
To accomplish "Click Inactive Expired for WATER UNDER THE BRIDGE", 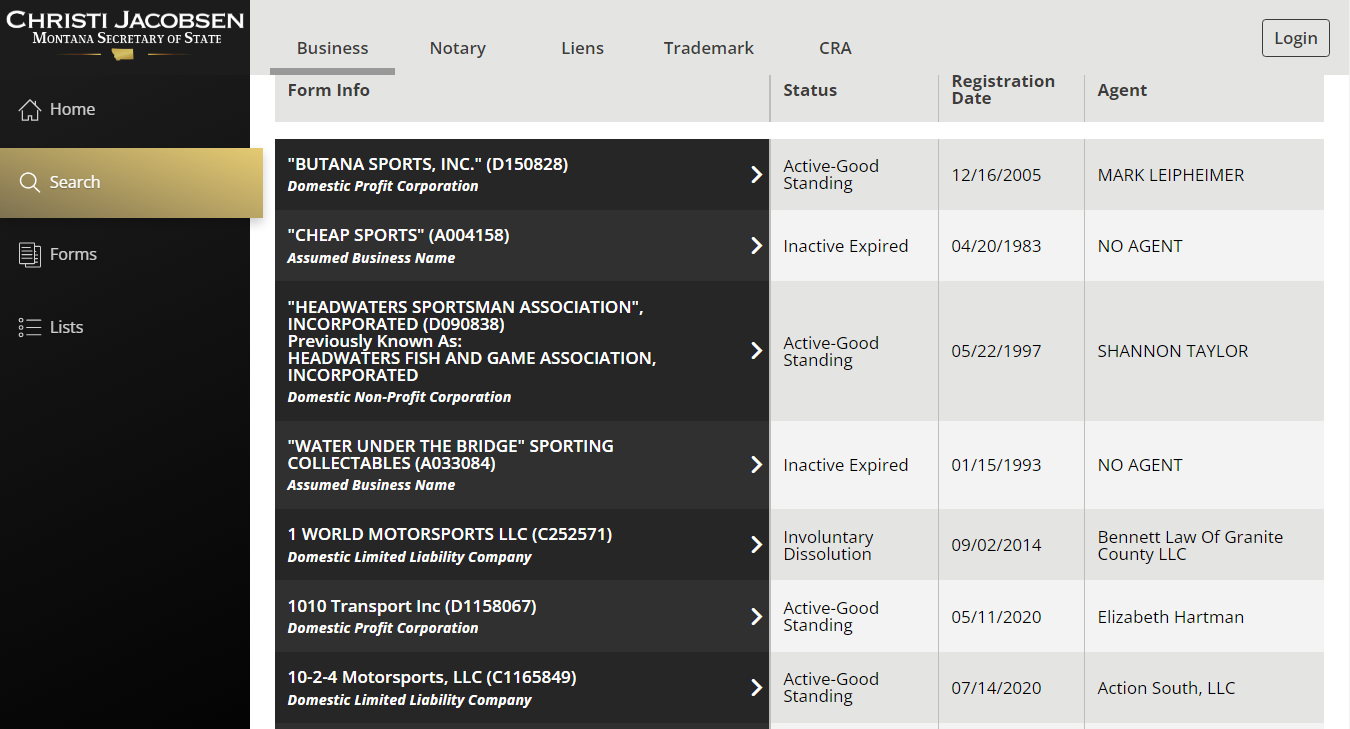I will [846, 465].
